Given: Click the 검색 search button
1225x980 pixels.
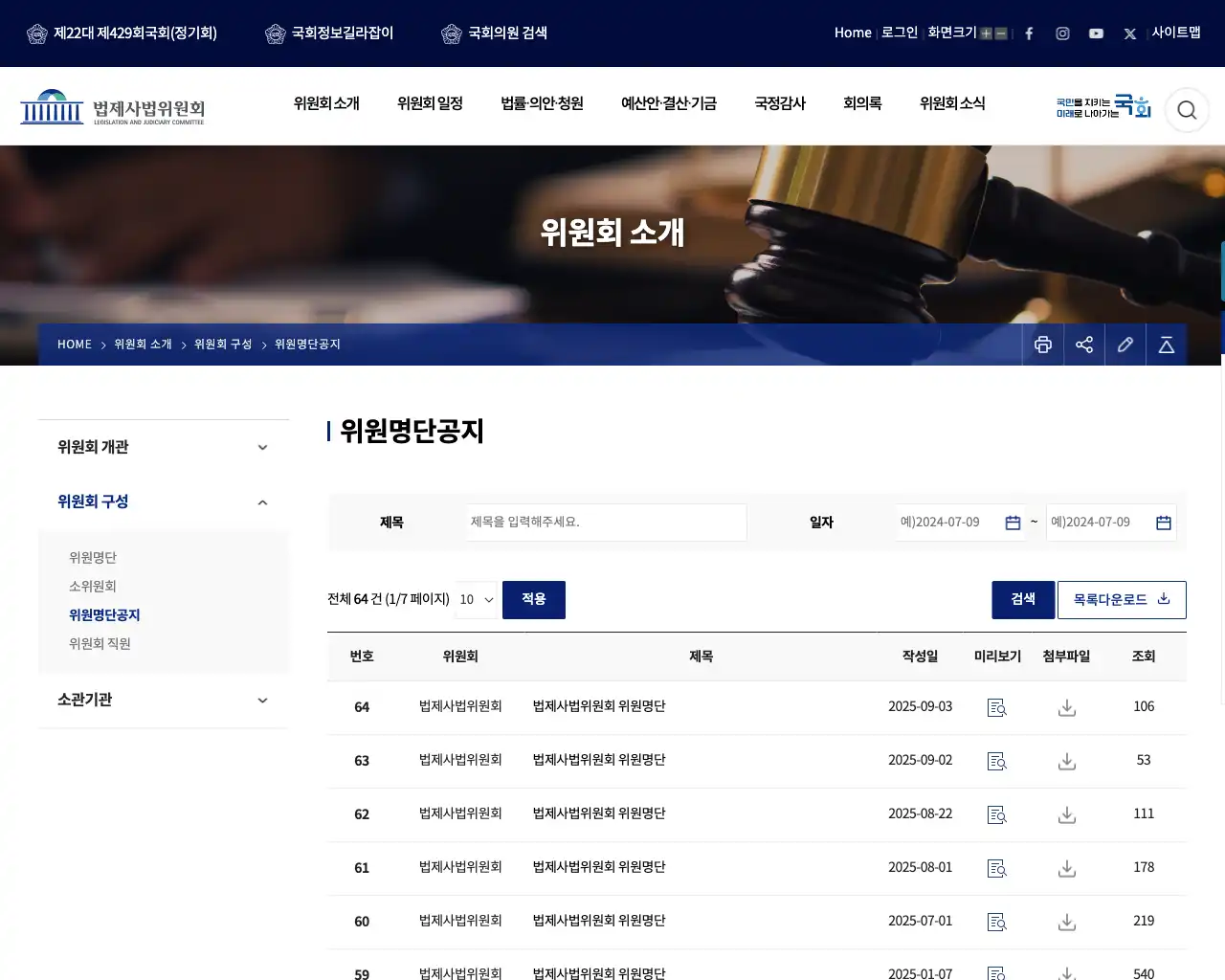Looking at the screenshot, I should (1023, 600).
